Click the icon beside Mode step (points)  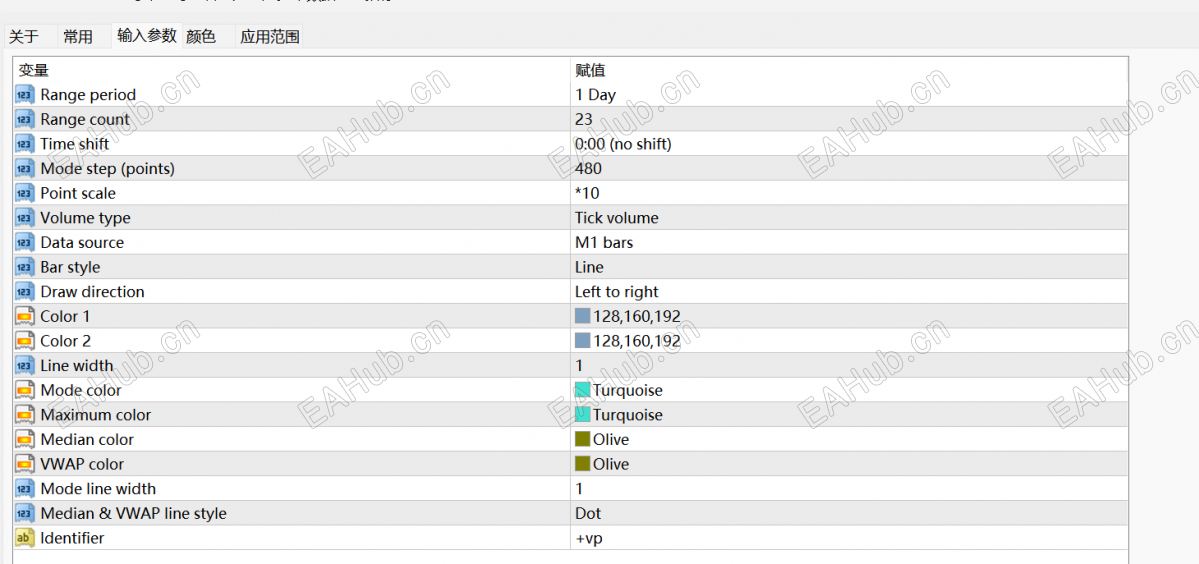25,169
